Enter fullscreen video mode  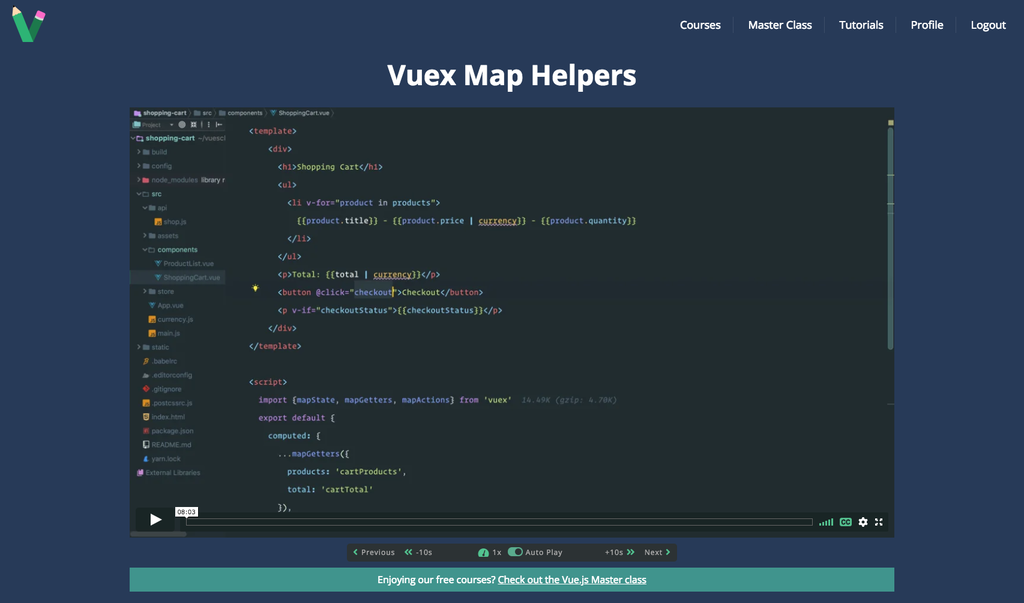(x=879, y=522)
